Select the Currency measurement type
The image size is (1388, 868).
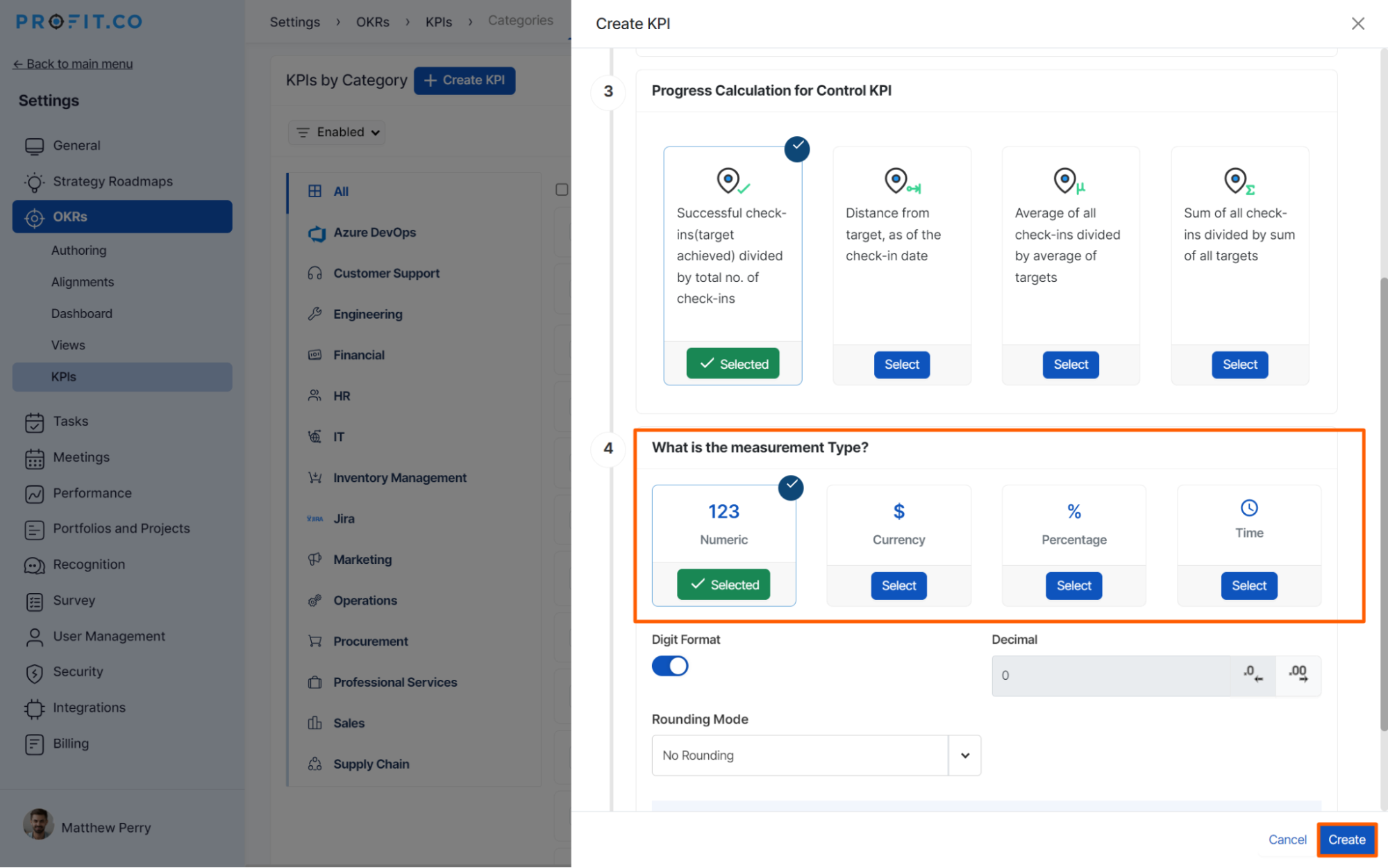tap(898, 585)
